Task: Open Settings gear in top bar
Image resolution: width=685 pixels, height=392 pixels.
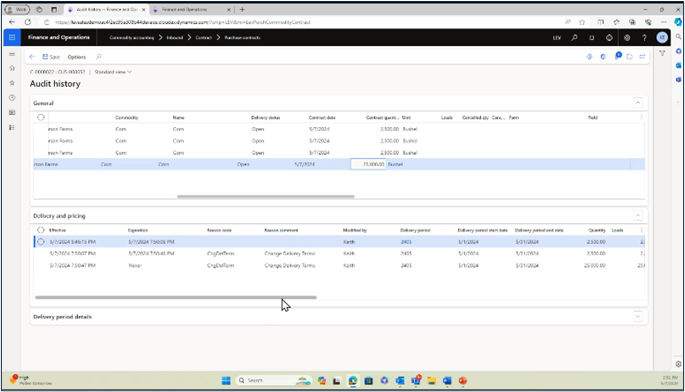Action: [627, 38]
